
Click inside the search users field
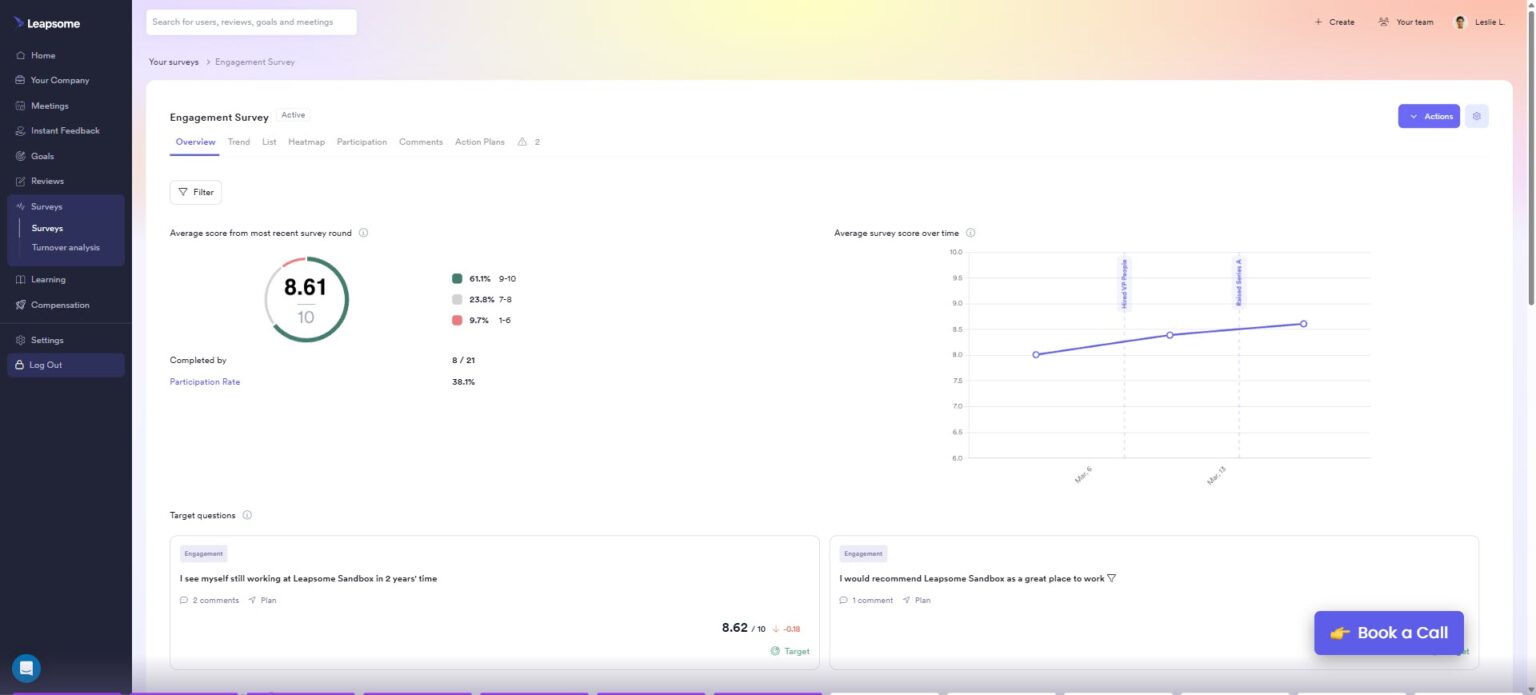pos(251,21)
